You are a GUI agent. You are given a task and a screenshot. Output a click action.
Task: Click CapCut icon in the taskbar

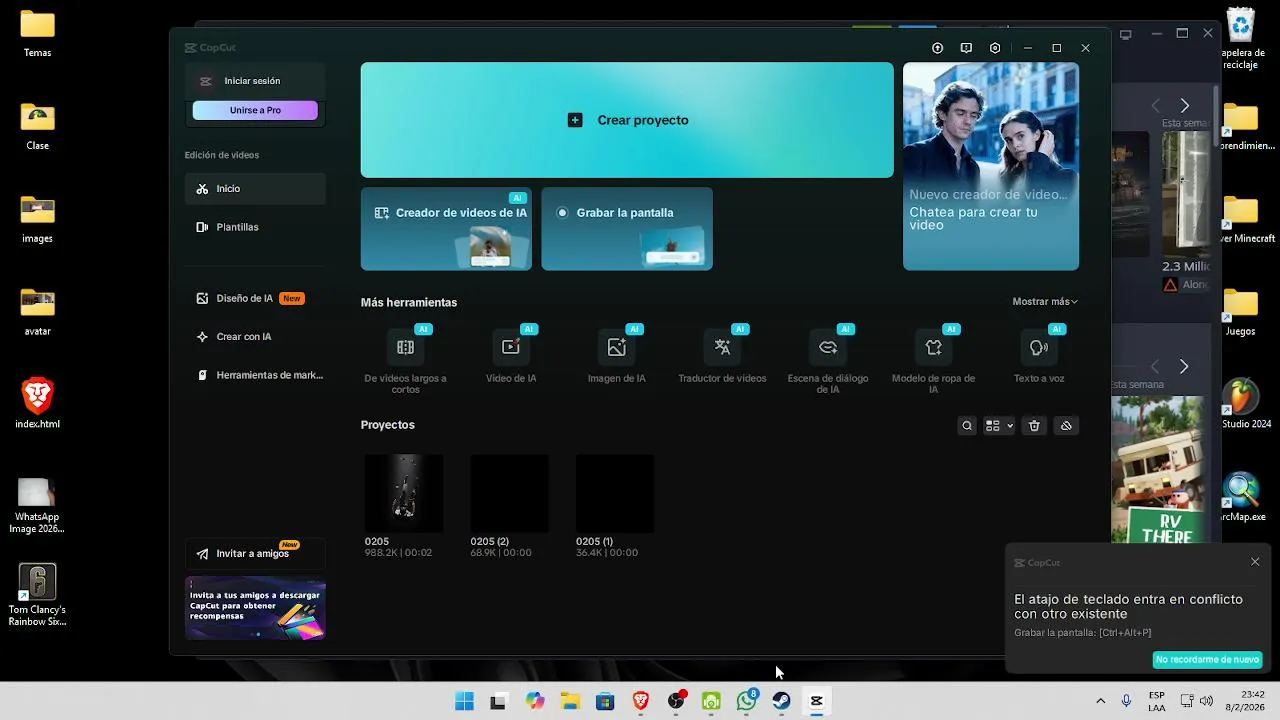tap(816, 701)
